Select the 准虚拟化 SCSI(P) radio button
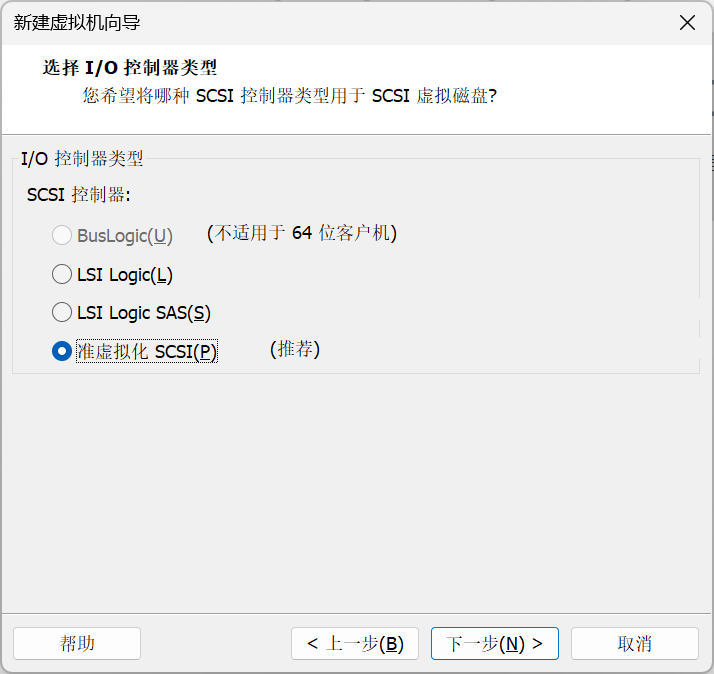Image resolution: width=714 pixels, height=674 pixels. tap(62, 351)
